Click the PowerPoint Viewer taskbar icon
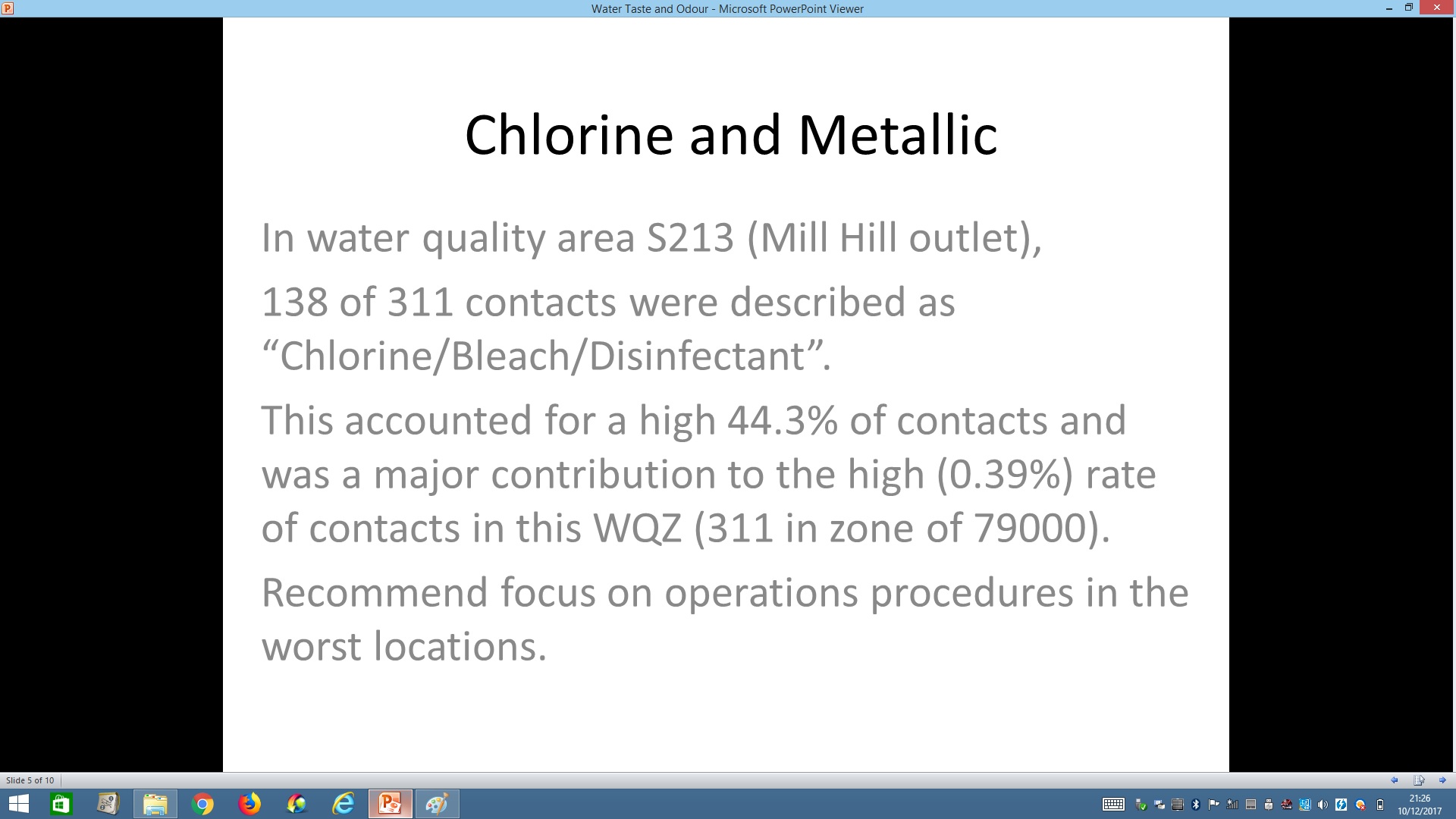The width and height of the screenshot is (1456, 819). 390,804
